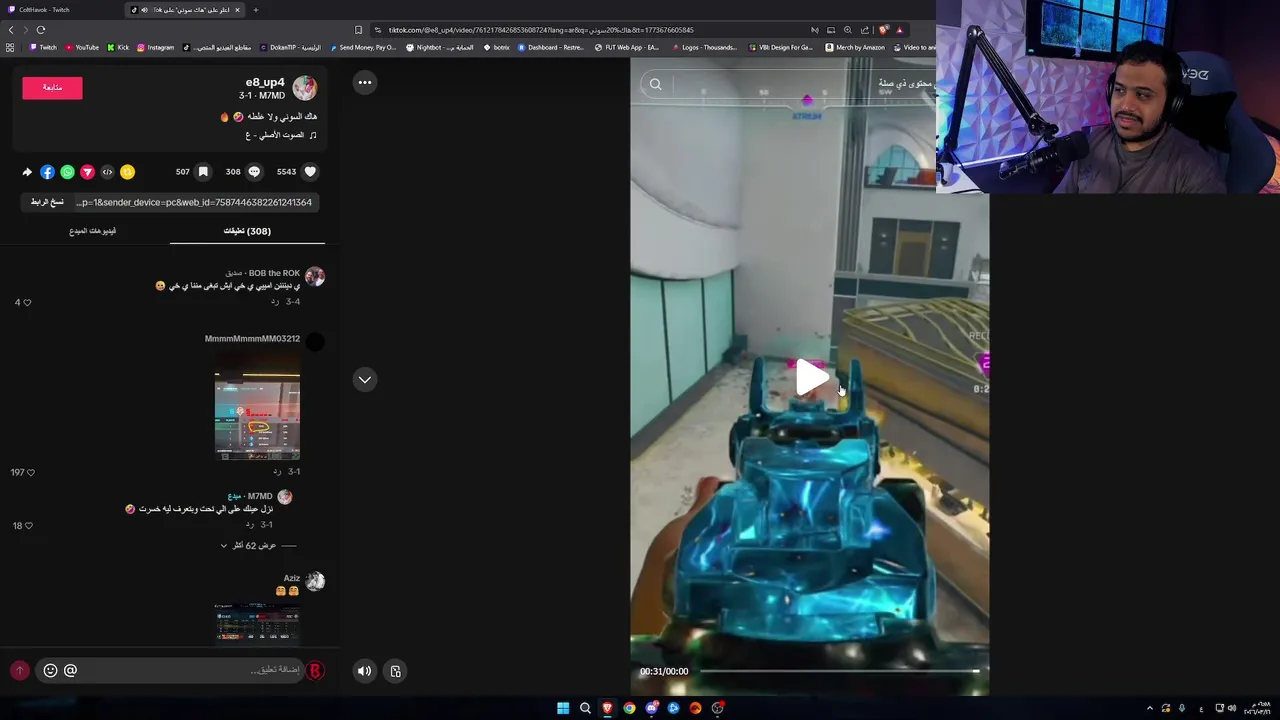Image resolution: width=1280 pixels, height=720 pixels.
Task: Open Google Chrome from taskbar
Action: coord(629,708)
